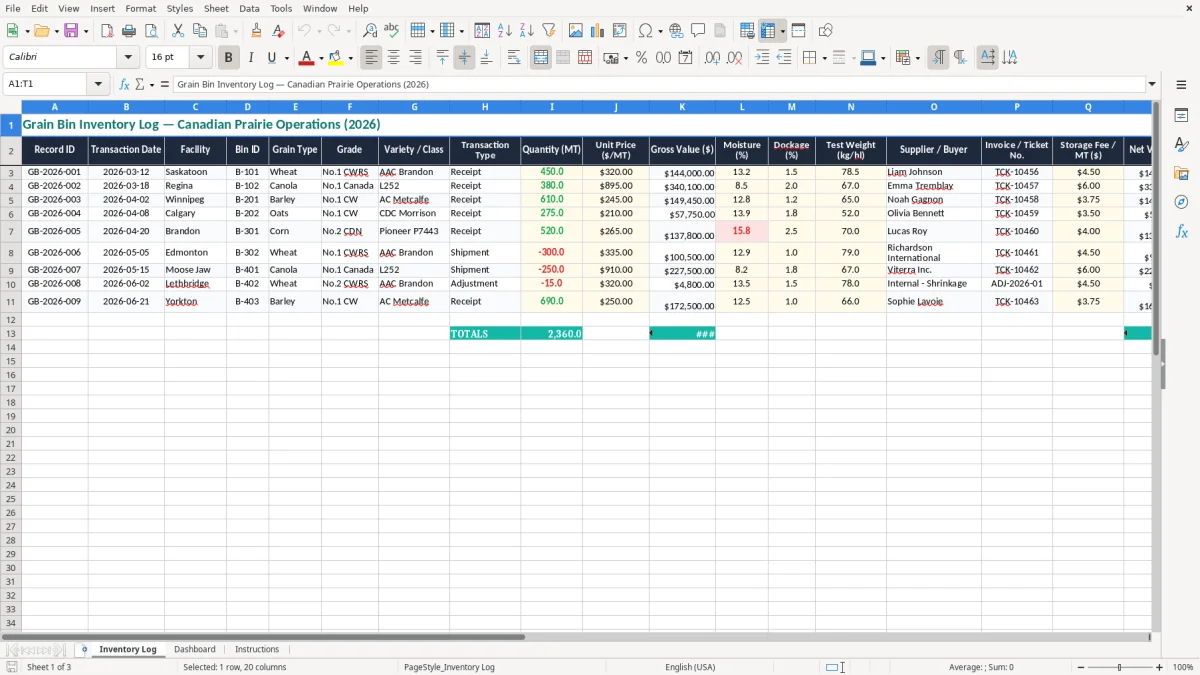Click row 7 header
Image resolution: width=1200 pixels, height=675 pixels.
coord(11,231)
